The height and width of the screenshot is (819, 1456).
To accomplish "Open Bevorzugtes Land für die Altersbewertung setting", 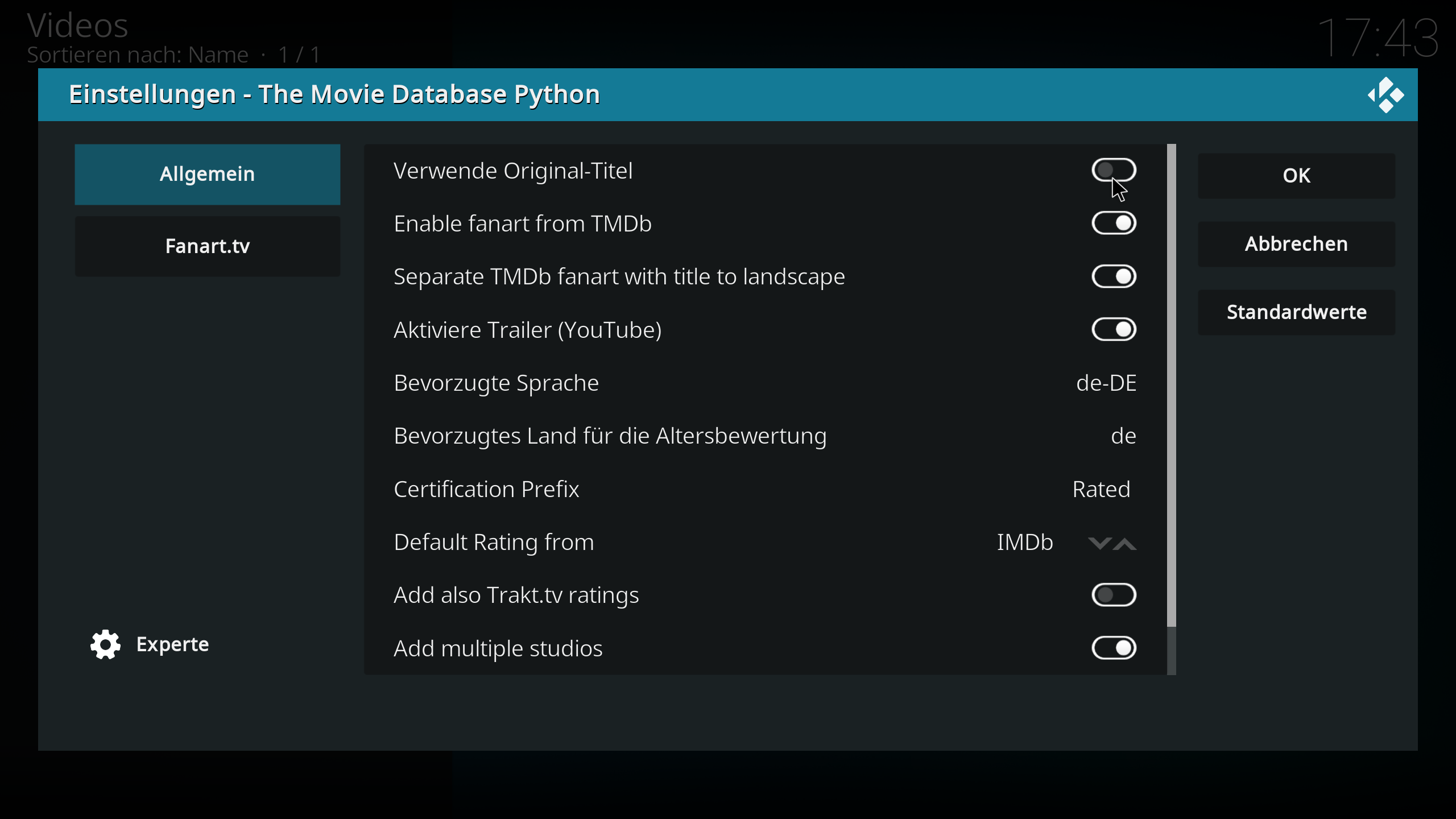I will coord(765,436).
